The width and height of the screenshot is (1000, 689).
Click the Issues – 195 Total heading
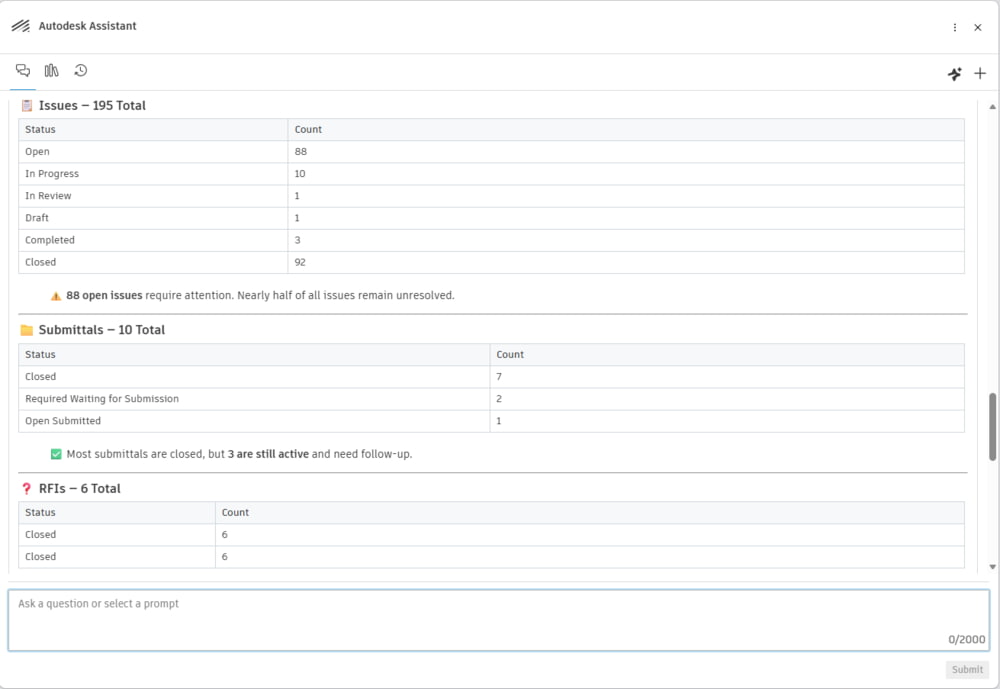click(x=92, y=105)
